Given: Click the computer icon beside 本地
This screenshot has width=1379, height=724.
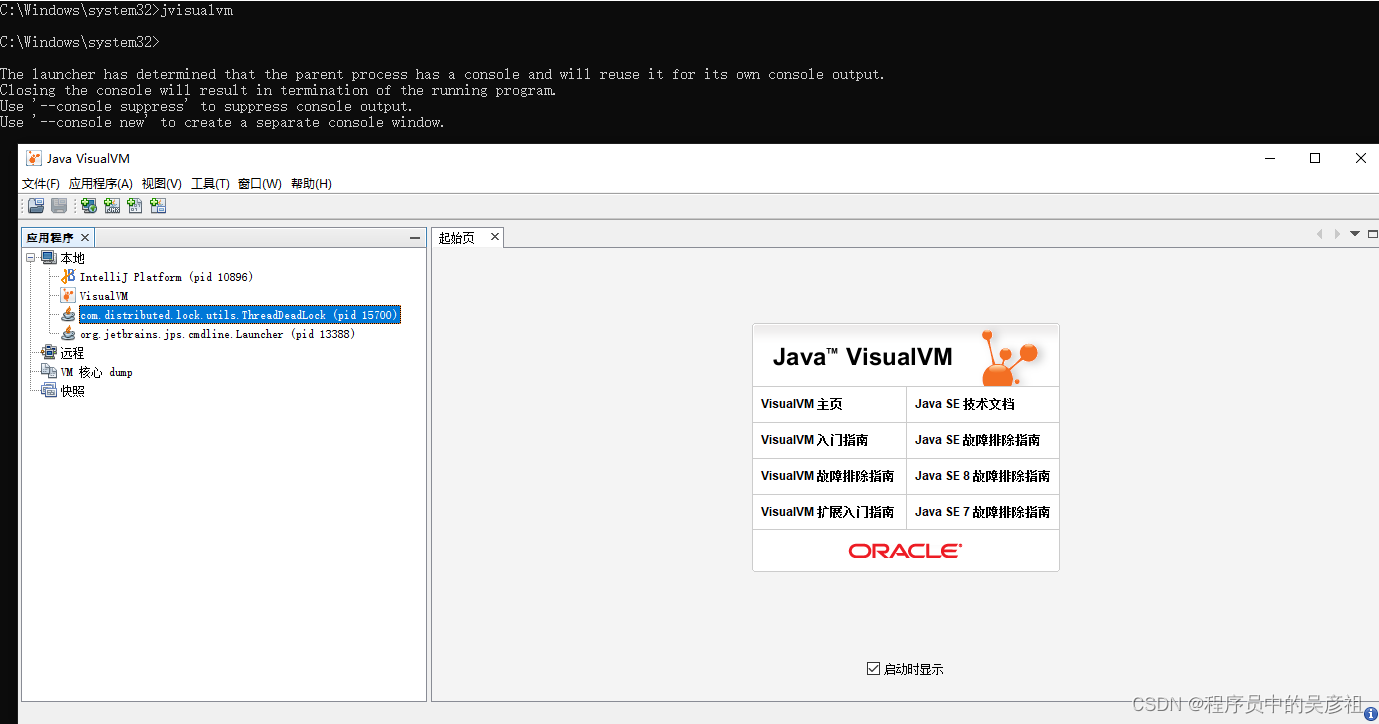Looking at the screenshot, I should pyautogui.click(x=48, y=258).
